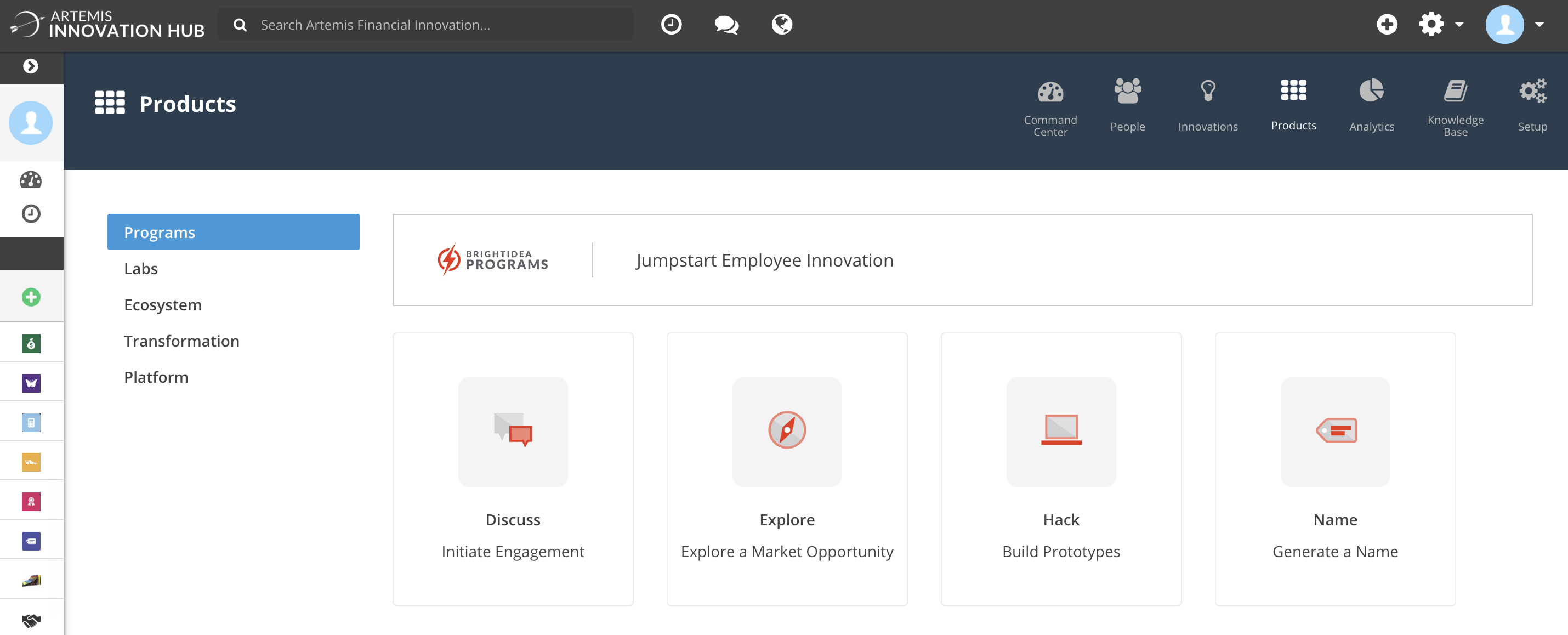The width and height of the screenshot is (1568, 635).
Task: Click the plus create icon in top bar
Action: click(1387, 24)
